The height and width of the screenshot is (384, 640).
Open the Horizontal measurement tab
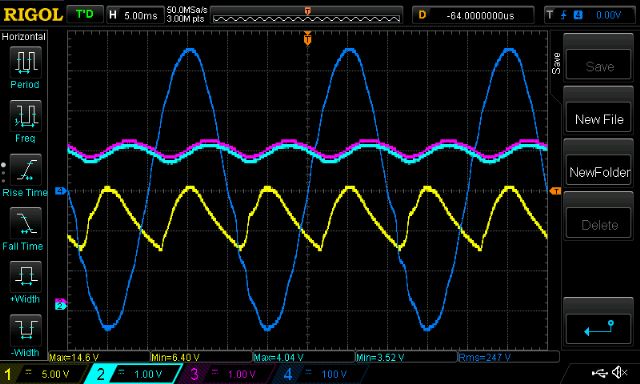click(24, 37)
